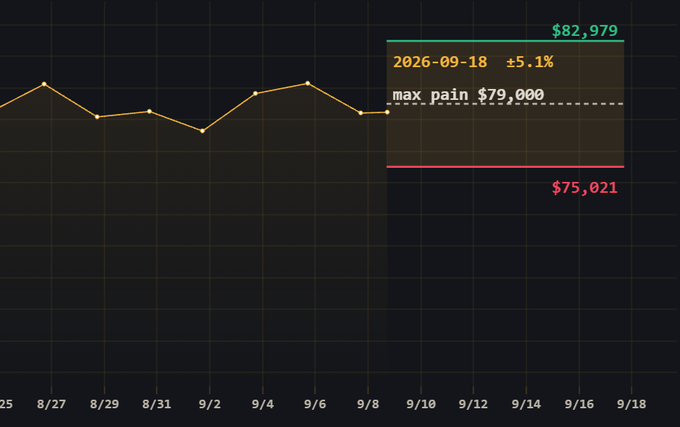680x427 pixels.
Task: Click the ±5.1% expected move text
Action: 530,62
